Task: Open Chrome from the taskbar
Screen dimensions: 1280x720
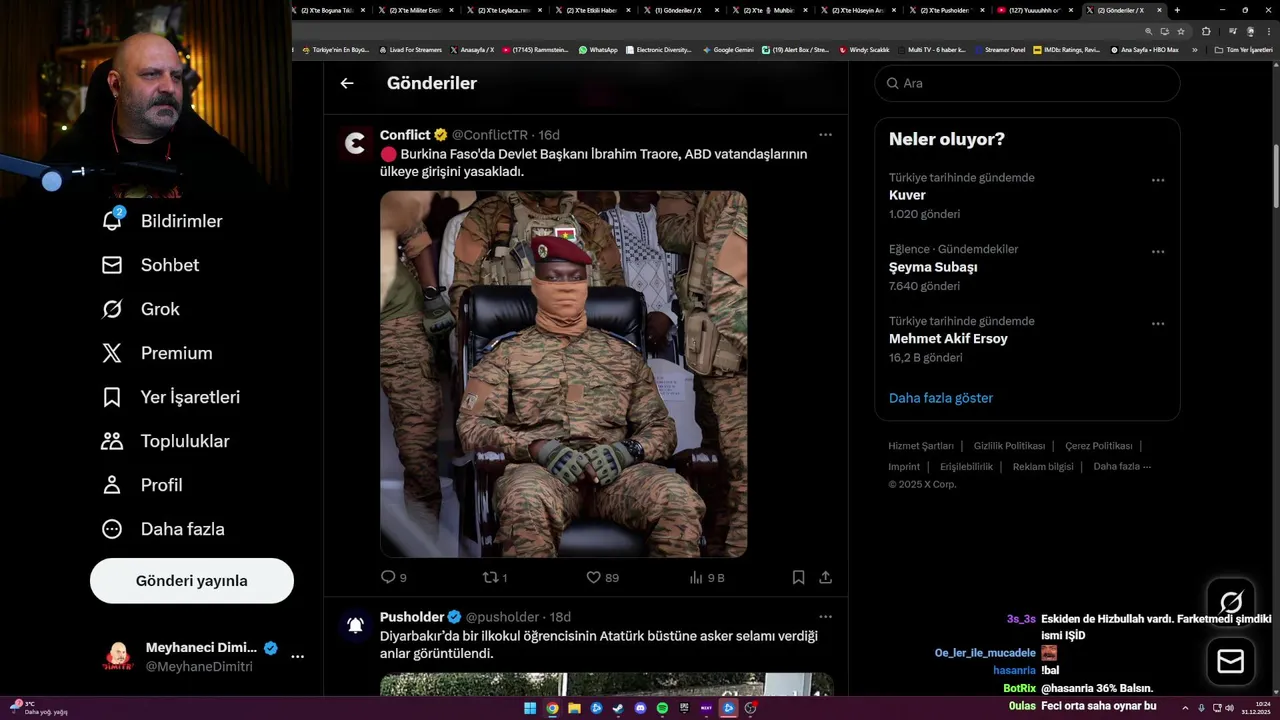Action: click(552, 708)
